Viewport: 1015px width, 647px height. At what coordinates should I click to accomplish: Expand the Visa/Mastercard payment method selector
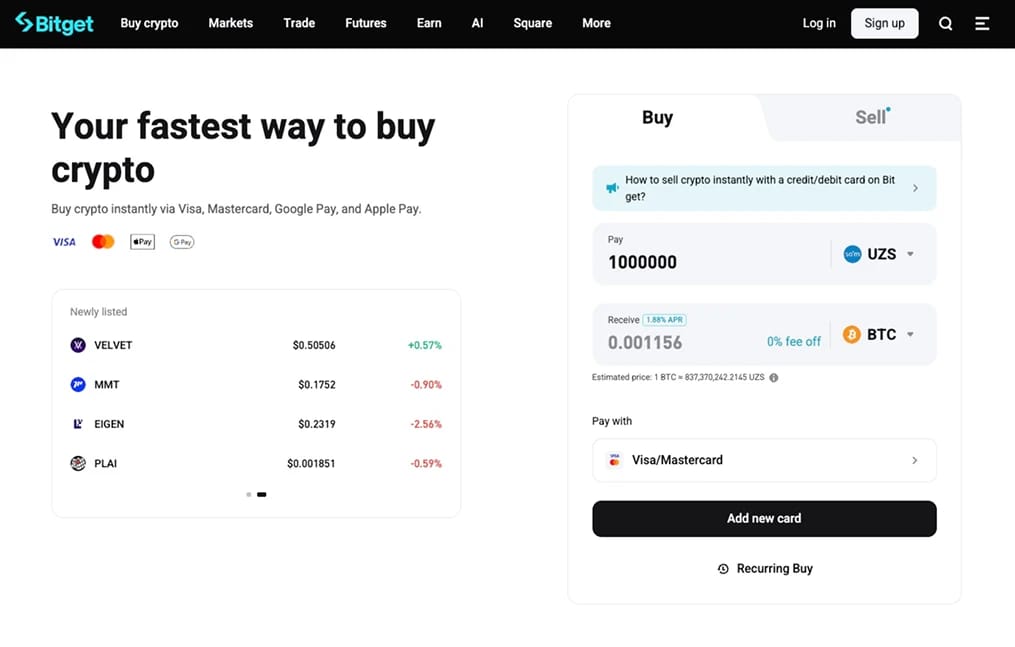tap(764, 460)
